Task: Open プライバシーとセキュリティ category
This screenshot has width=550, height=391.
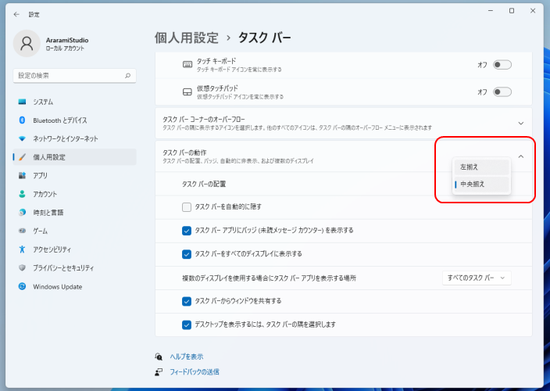Action: tap(75, 268)
